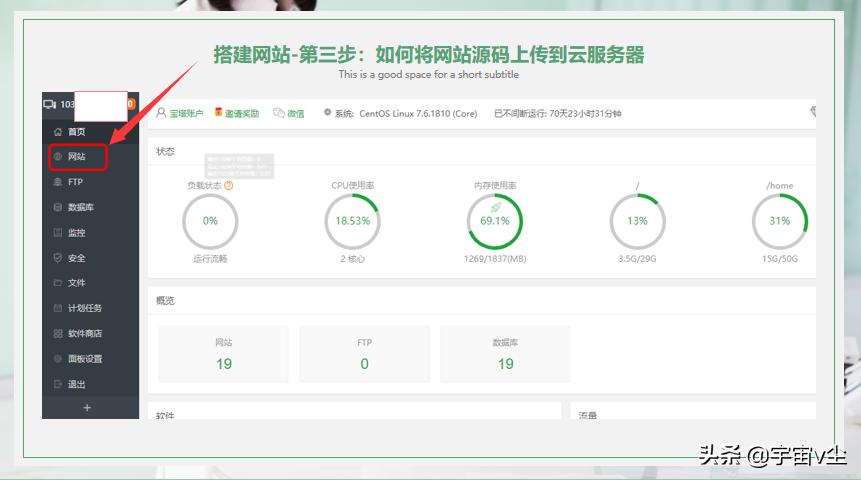Open the 文件 file manager item
Viewport: 861px width, 480px height.
point(90,283)
